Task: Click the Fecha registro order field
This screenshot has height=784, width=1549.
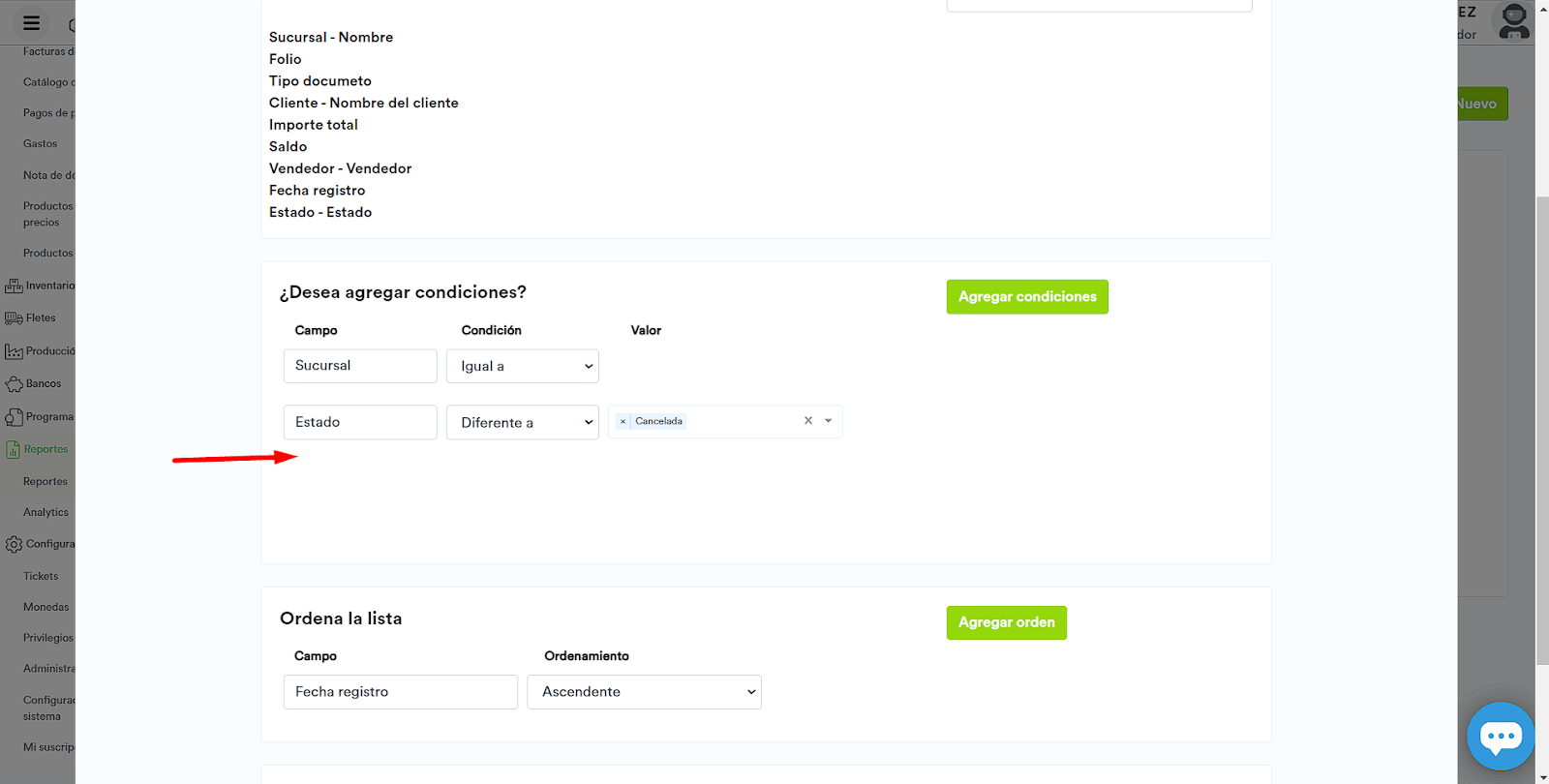Action: pyautogui.click(x=400, y=692)
